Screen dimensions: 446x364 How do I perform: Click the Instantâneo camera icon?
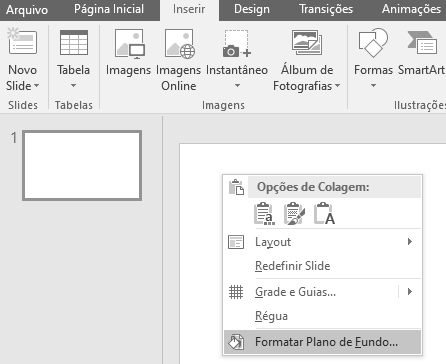coord(237,44)
